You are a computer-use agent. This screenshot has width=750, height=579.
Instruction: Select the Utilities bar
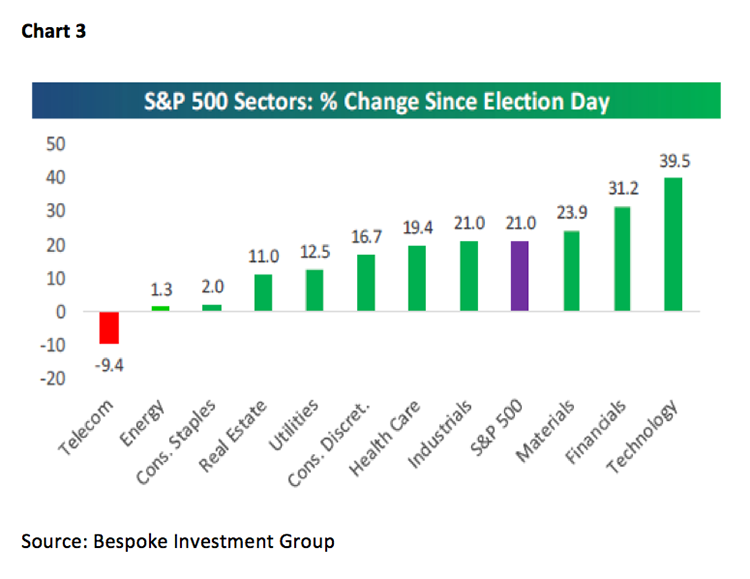(x=314, y=291)
